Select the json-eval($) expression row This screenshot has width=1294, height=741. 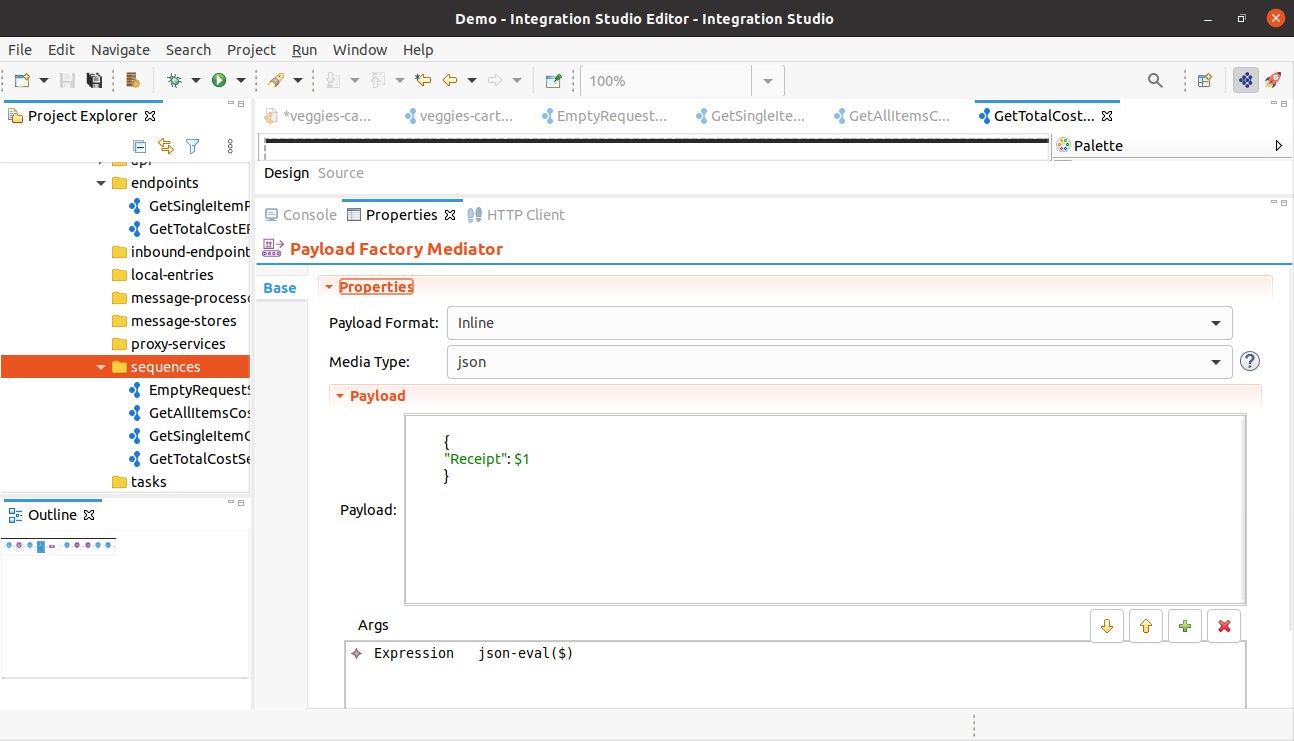[x=796, y=653]
